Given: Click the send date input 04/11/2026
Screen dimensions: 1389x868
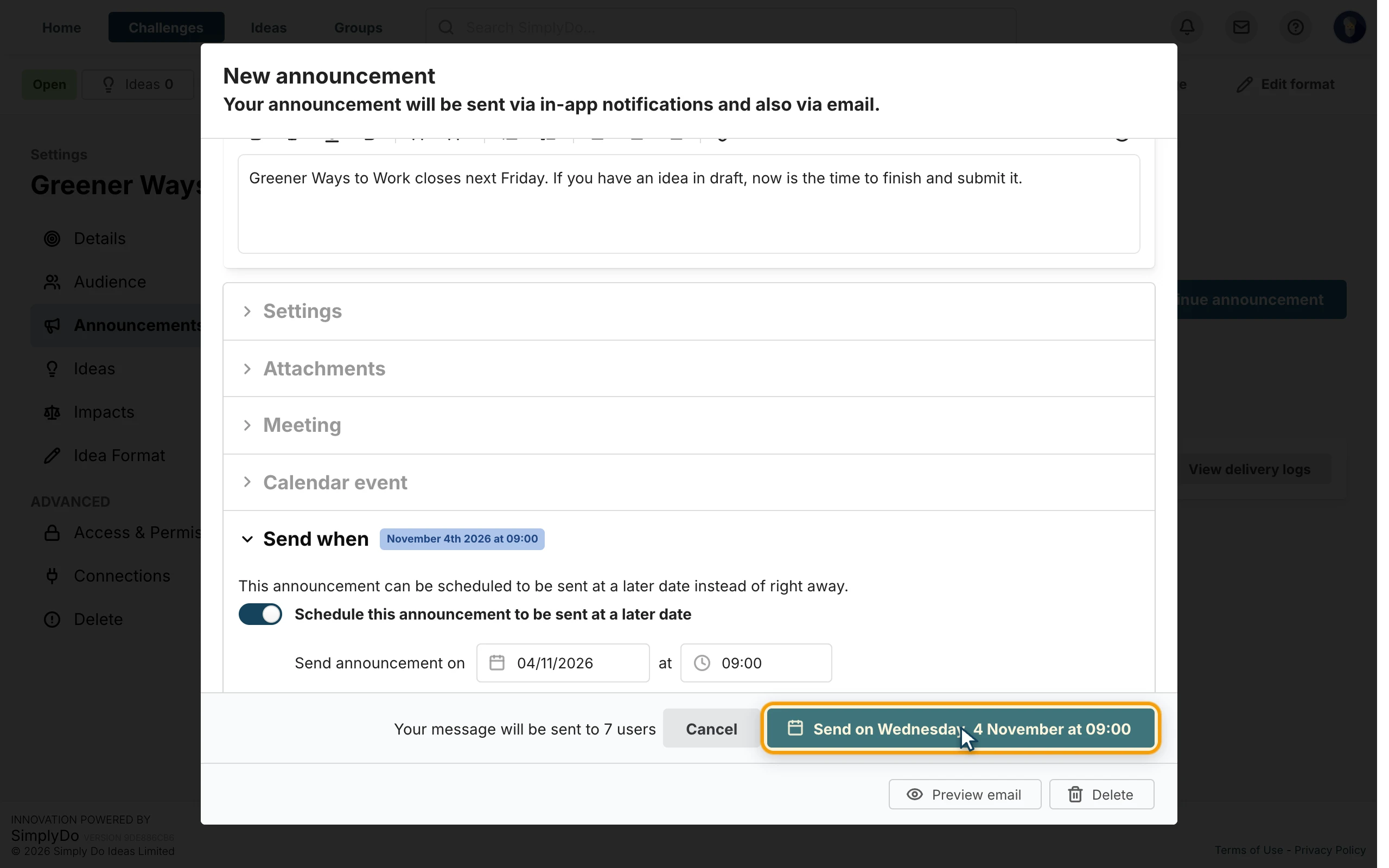Looking at the screenshot, I should [x=563, y=662].
